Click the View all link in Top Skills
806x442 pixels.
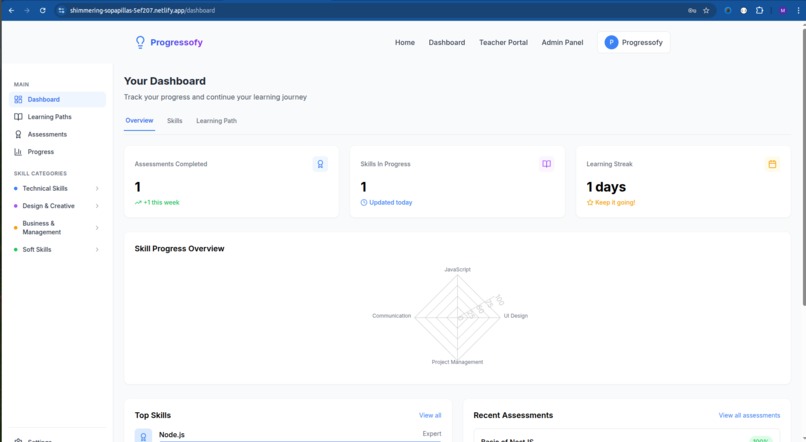(x=430, y=415)
